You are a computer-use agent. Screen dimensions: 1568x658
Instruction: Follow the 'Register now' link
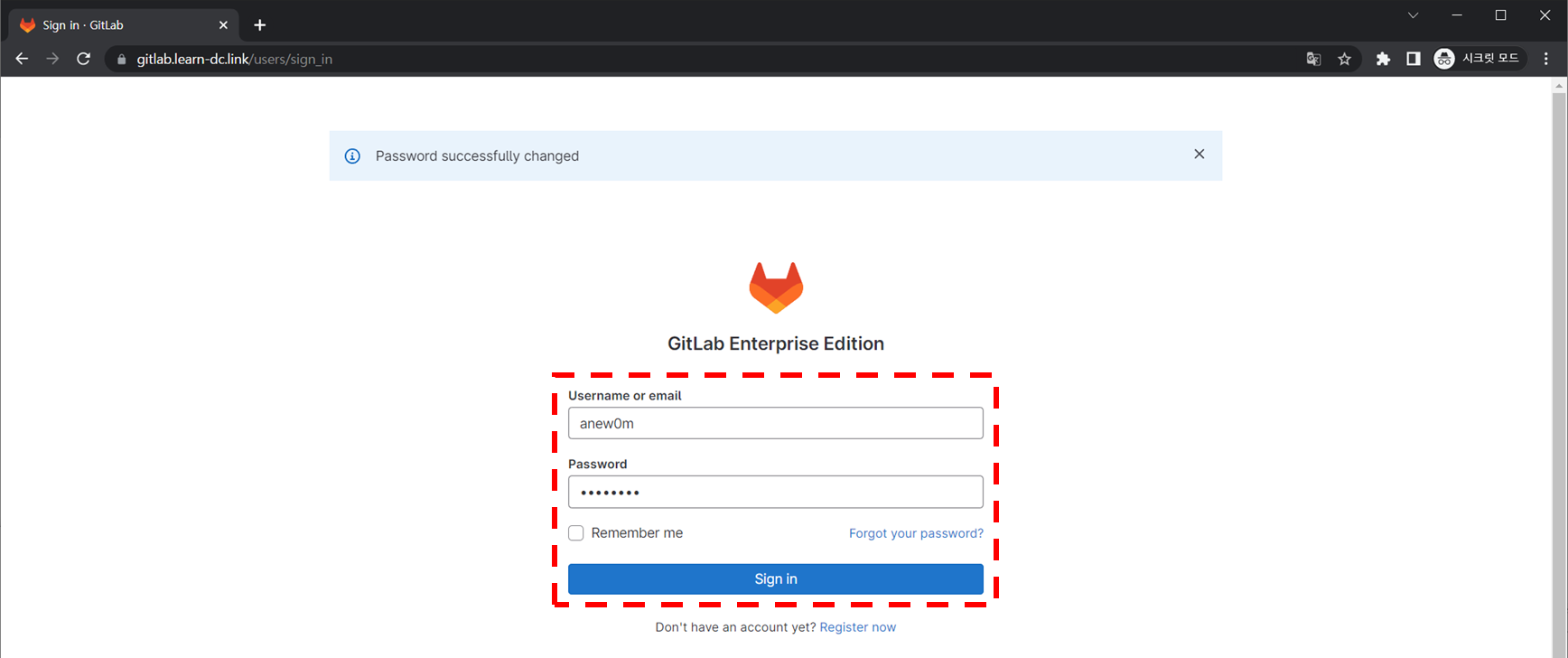point(857,627)
